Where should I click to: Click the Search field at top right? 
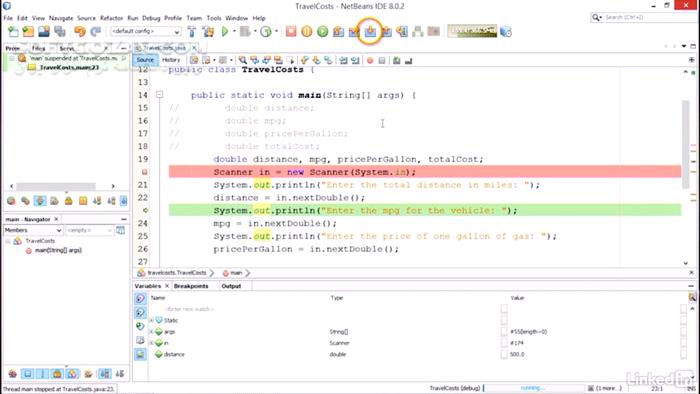click(x=642, y=17)
